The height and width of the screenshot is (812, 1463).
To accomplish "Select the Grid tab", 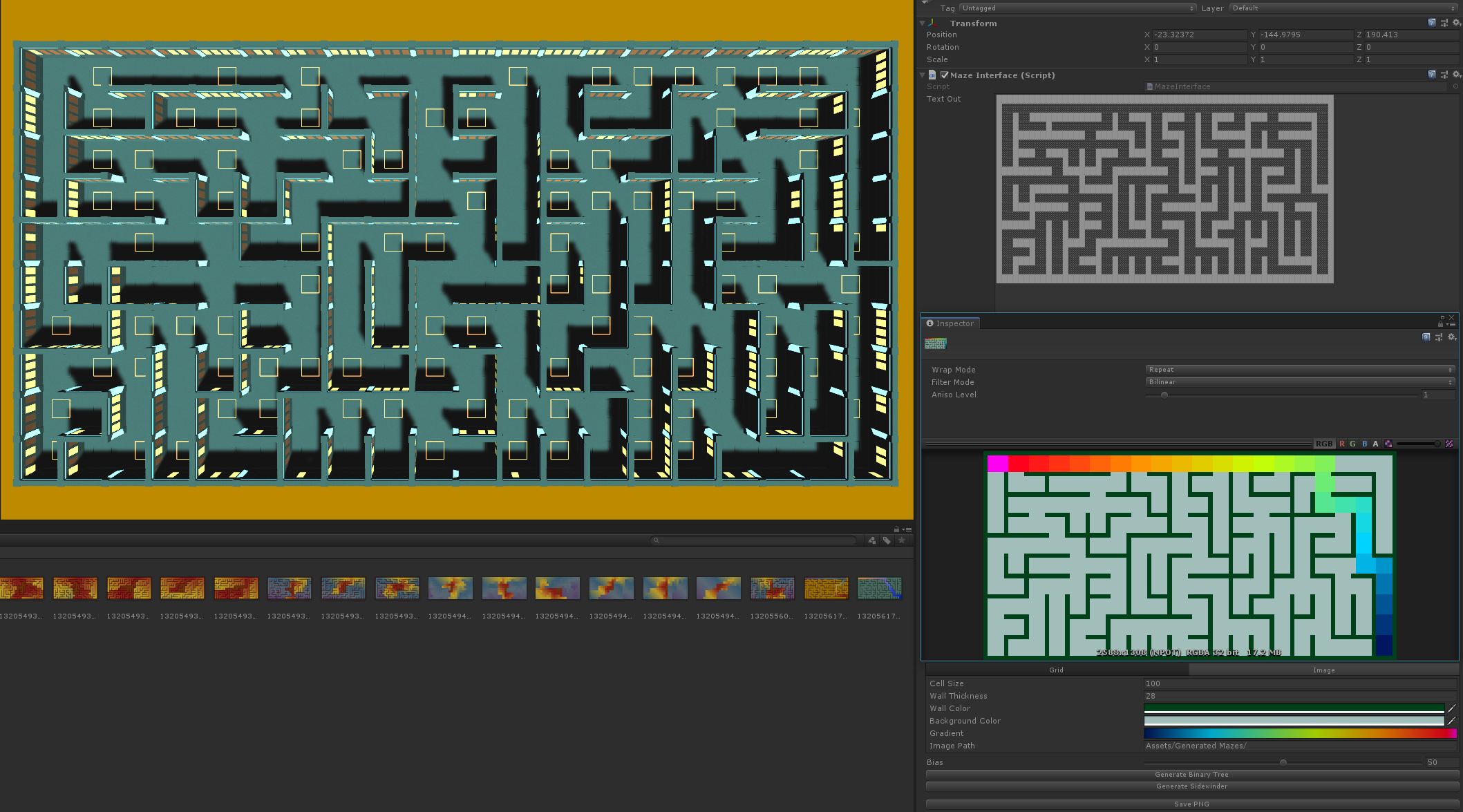I will click(x=1057, y=670).
